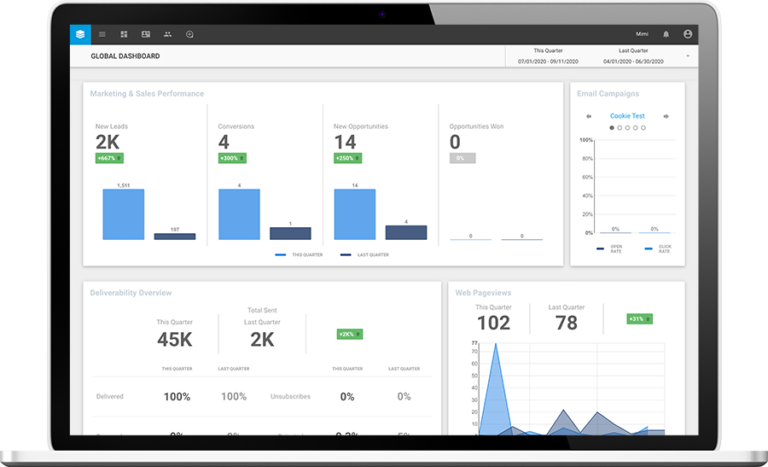
Task: Click the user account avatar icon
Action: tap(687, 34)
